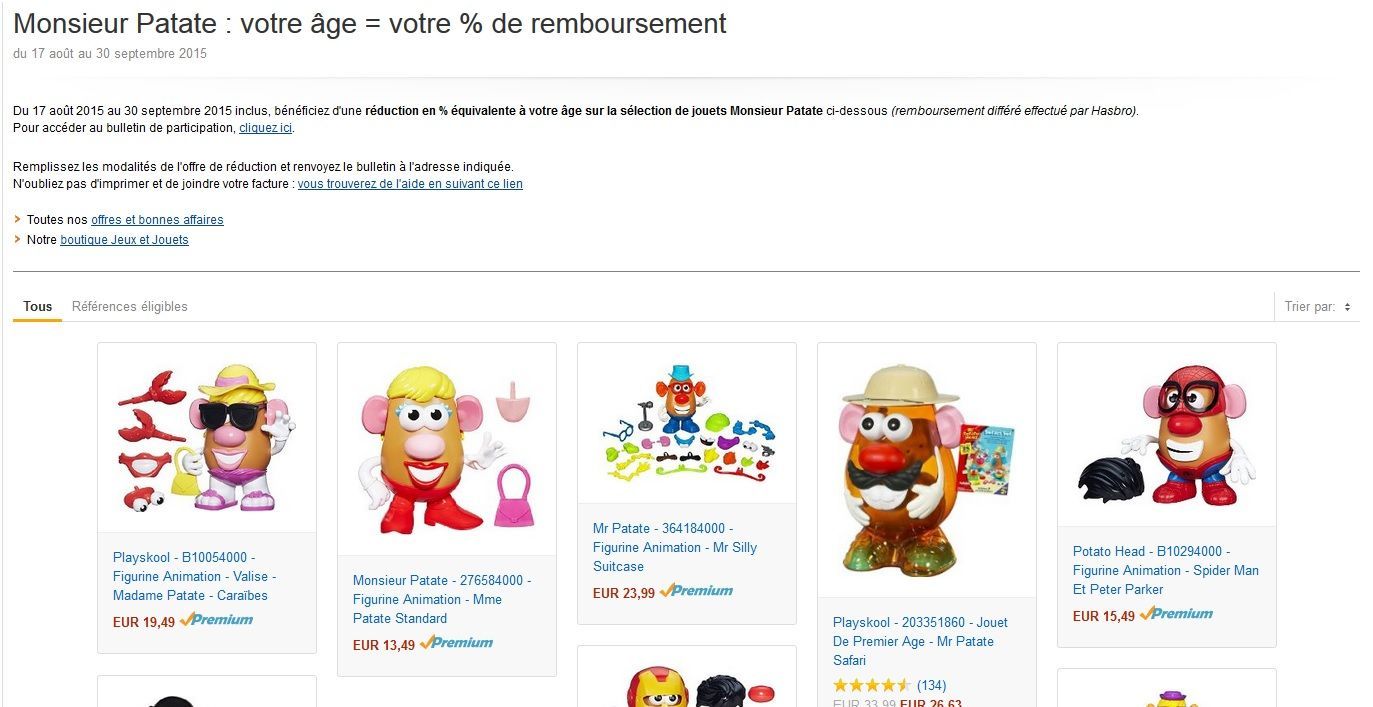The width and height of the screenshot is (1373, 707).
Task: Click Premium badge next to EUR 15,49
Action: tap(1176, 614)
